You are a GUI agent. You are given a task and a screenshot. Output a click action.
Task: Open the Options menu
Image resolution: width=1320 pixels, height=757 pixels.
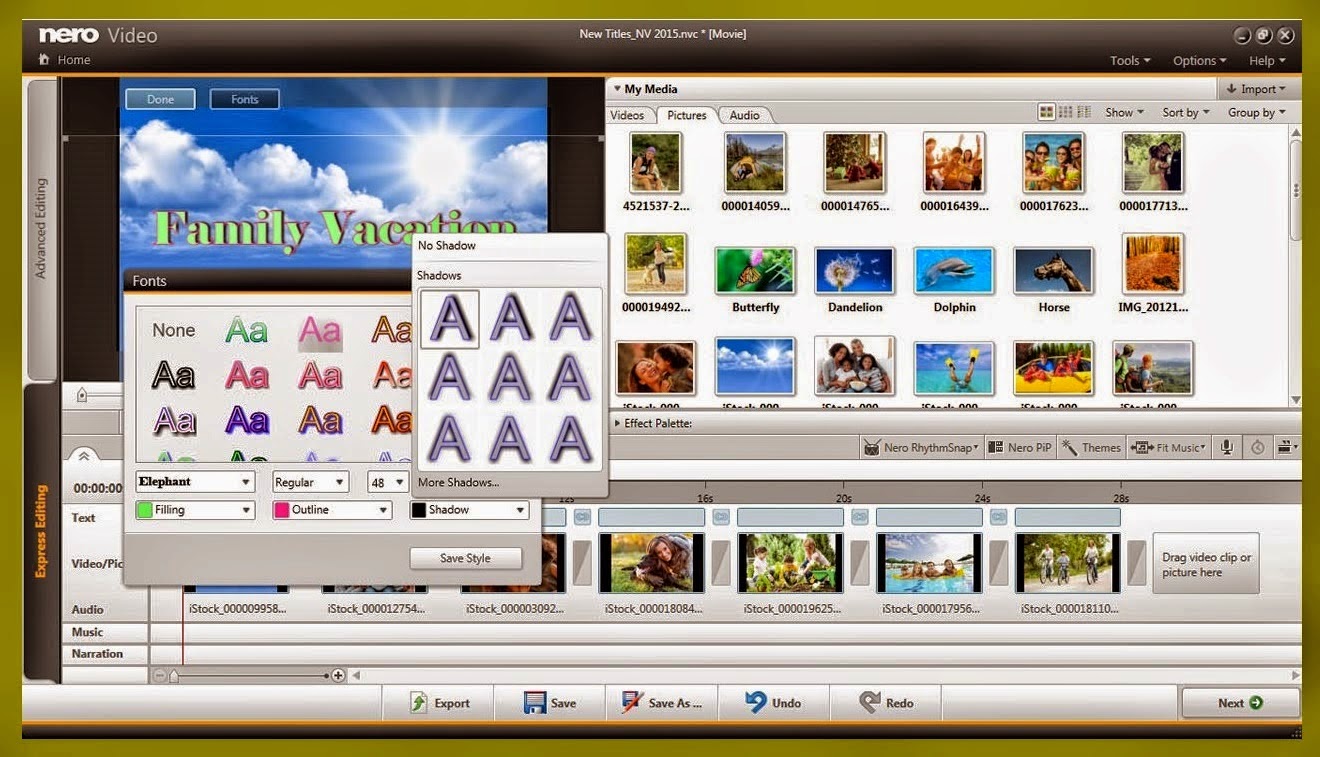click(1200, 61)
